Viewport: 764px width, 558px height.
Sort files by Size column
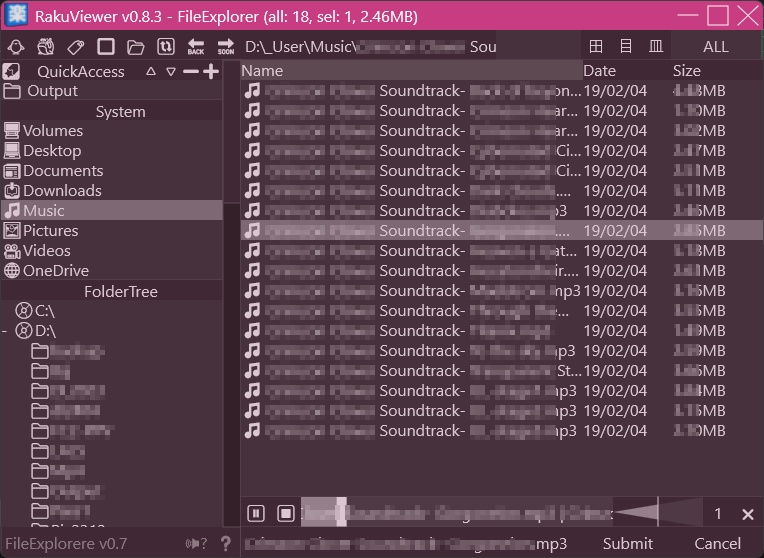(x=716, y=71)
